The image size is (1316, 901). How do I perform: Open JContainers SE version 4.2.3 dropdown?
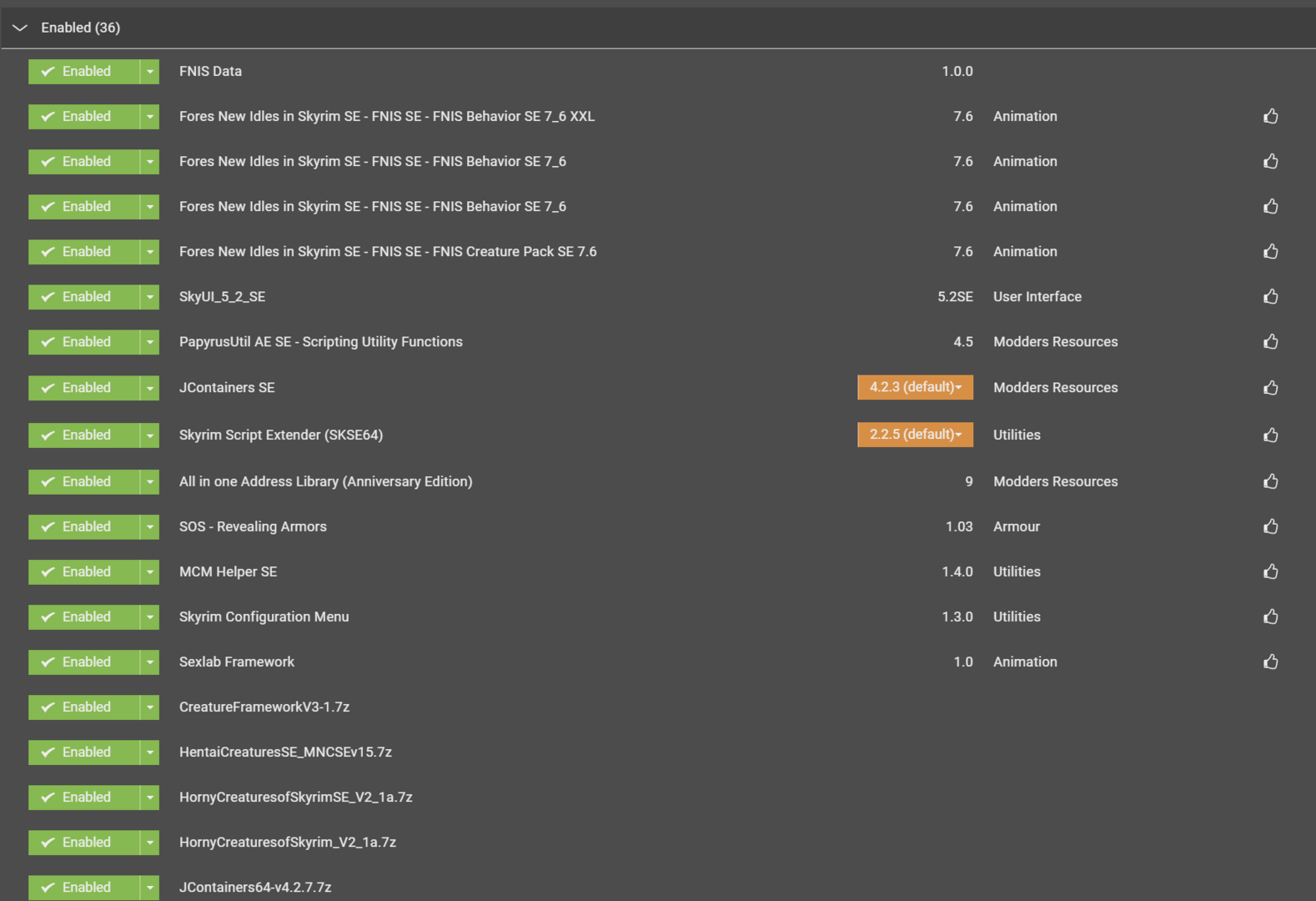tap(915, 387)
